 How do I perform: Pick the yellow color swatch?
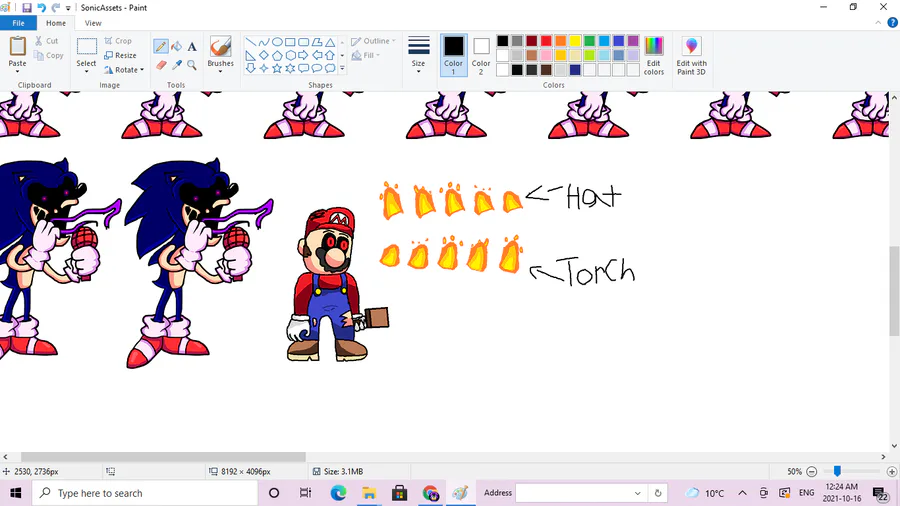coord(575,41)
